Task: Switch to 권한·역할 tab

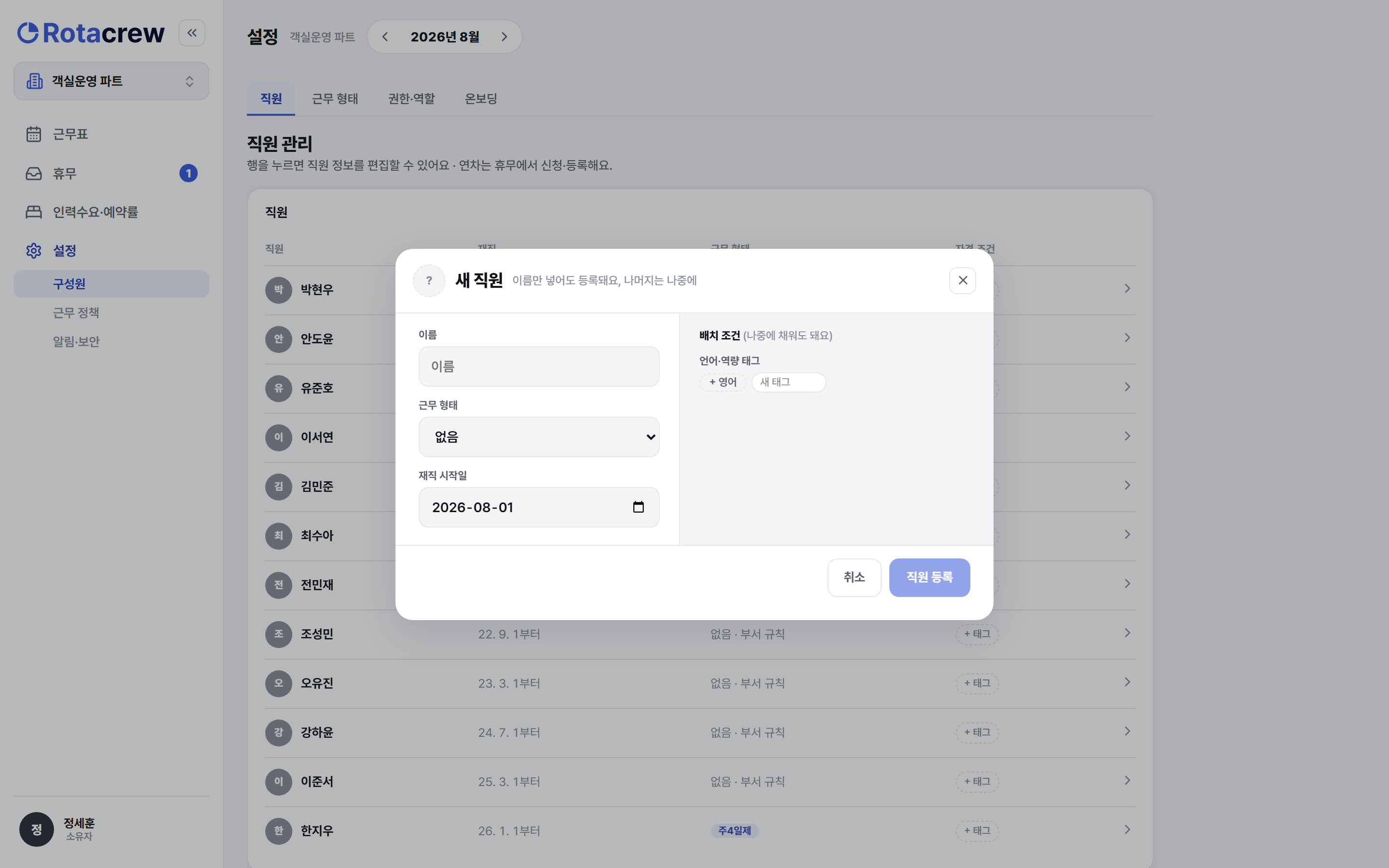Action: 411,99
